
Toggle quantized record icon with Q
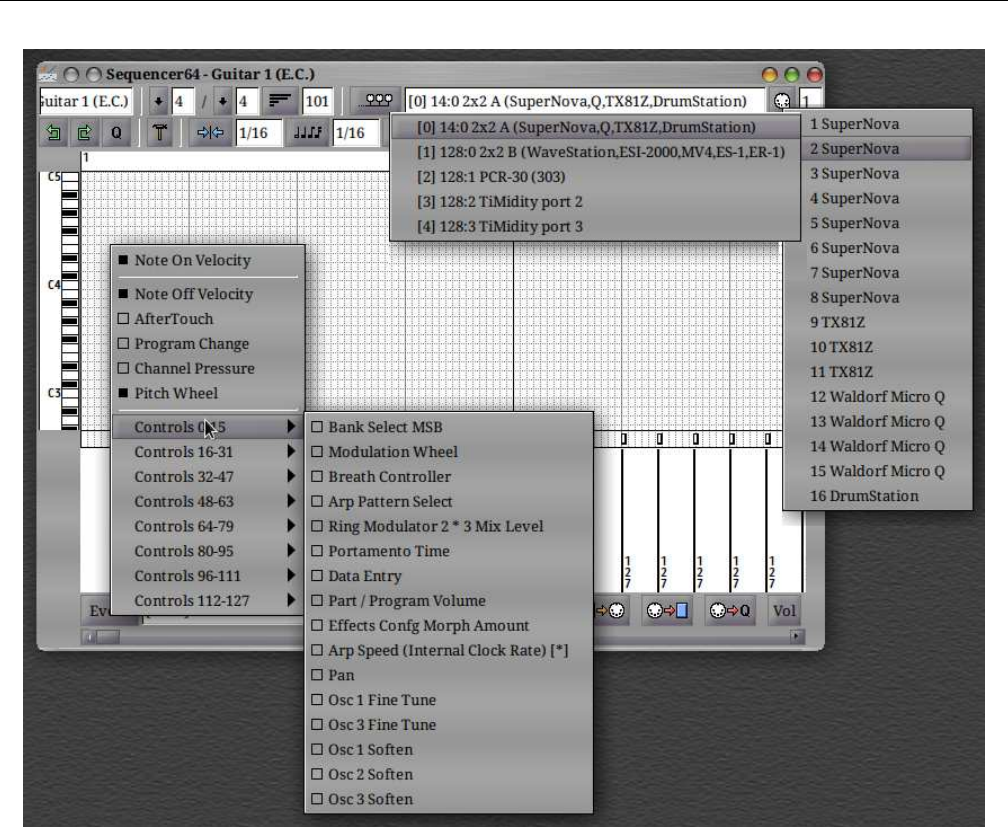[730, 610]
